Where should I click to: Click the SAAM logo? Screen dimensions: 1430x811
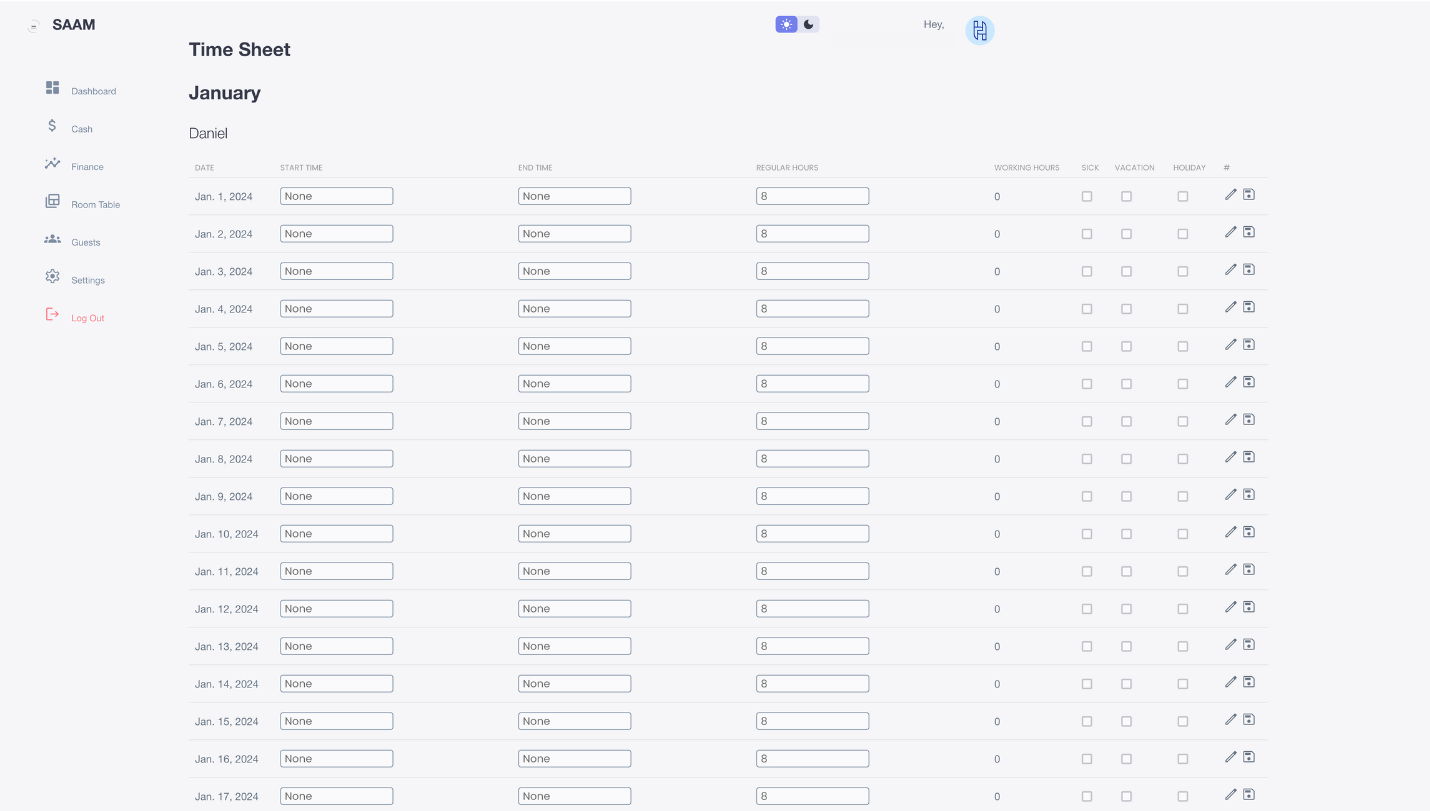coord(72,24)
